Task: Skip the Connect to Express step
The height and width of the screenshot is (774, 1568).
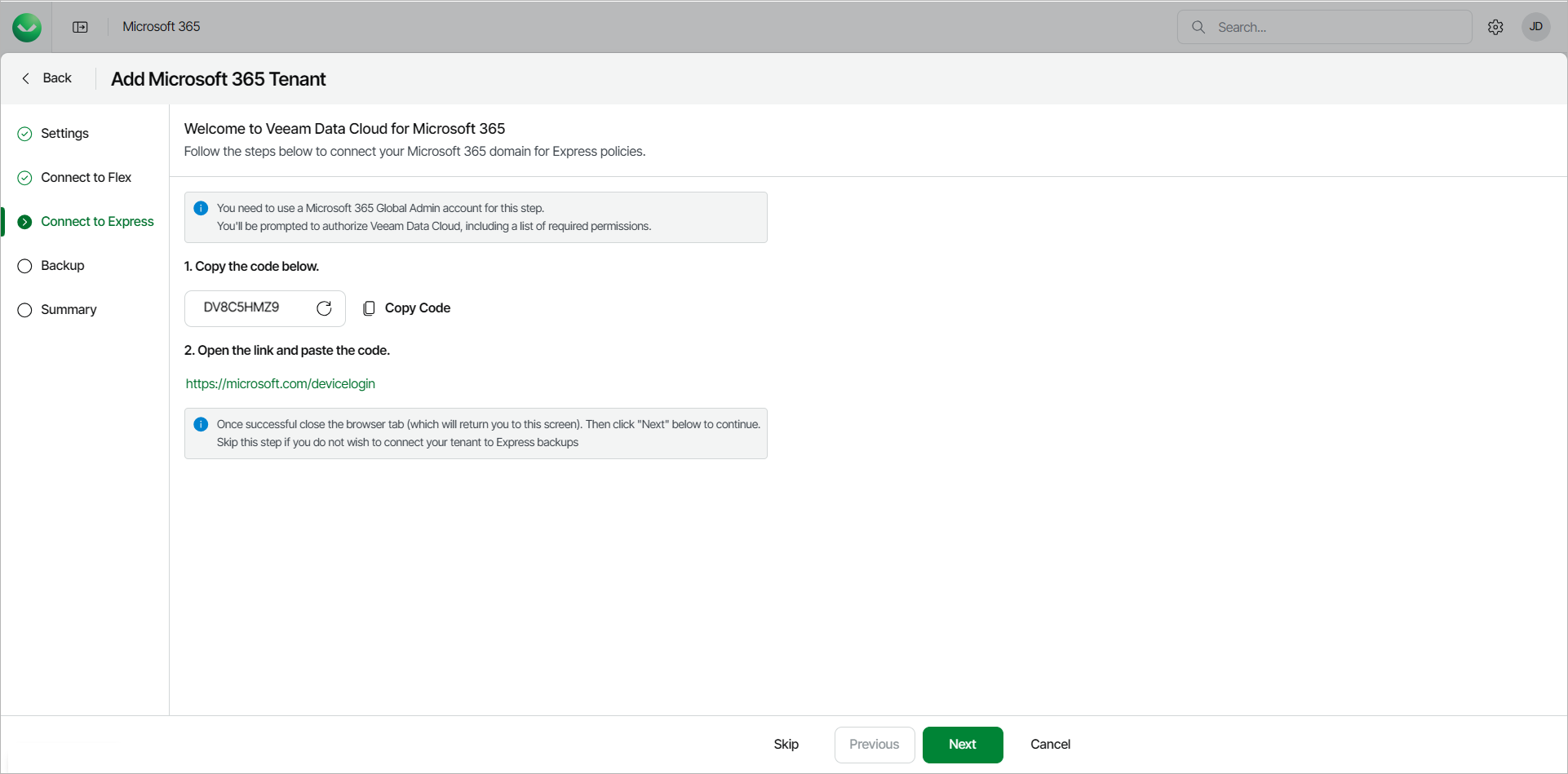Action: (786, 745)
